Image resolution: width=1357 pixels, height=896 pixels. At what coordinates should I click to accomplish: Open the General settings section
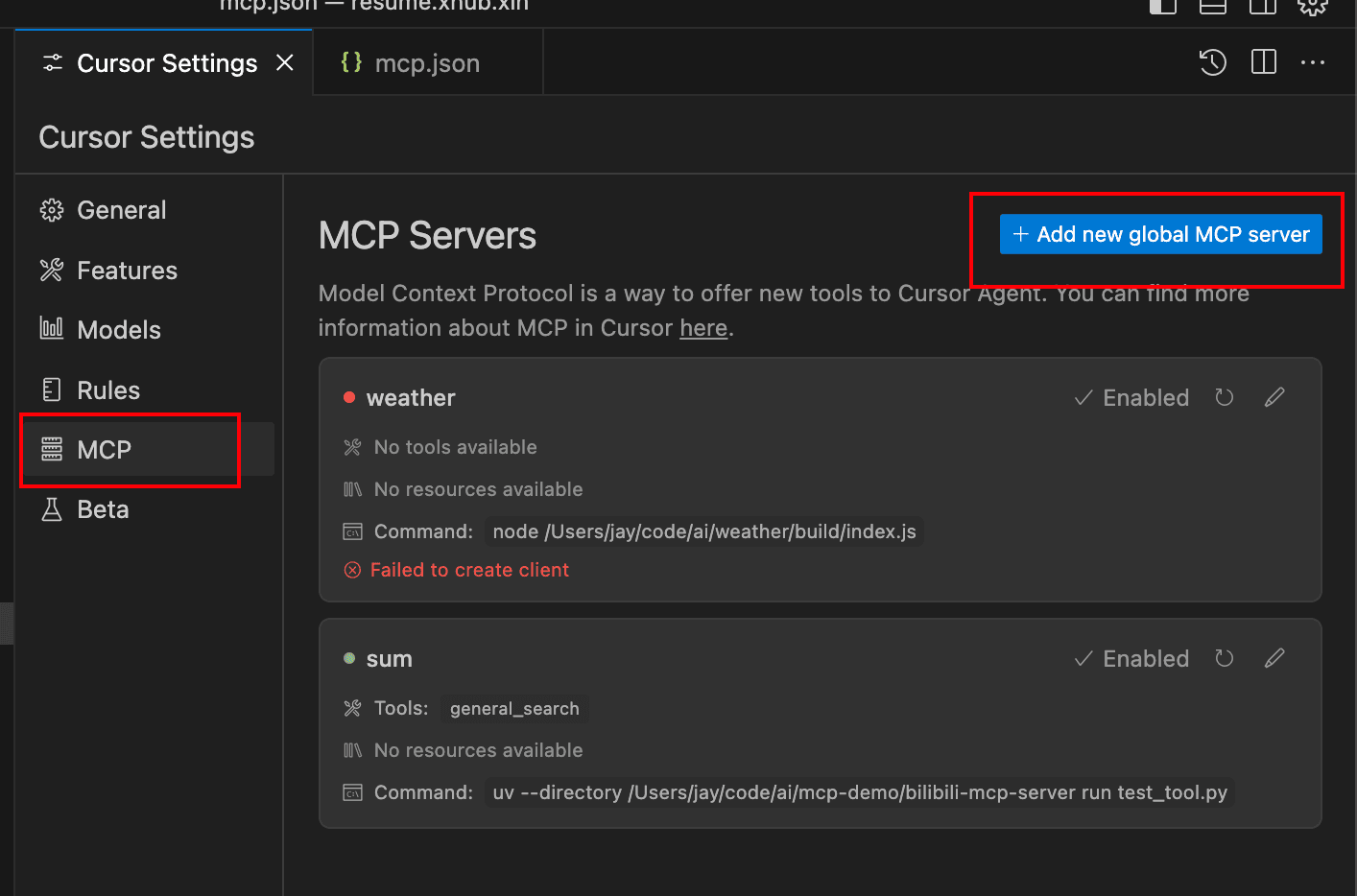click(x=121, y=210)
